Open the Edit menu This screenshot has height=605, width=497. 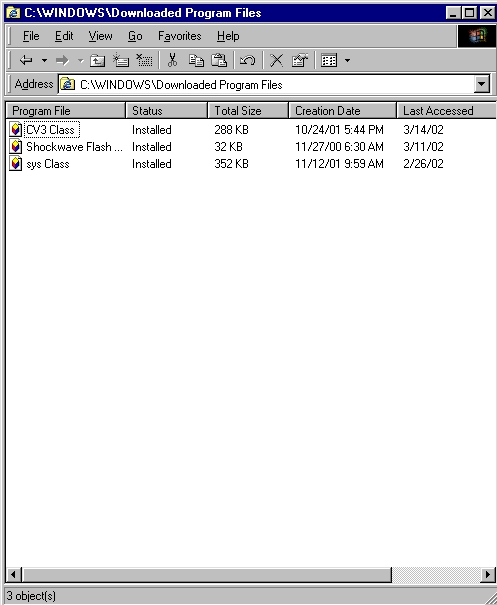pyautogui.click(x=64, y=36)
